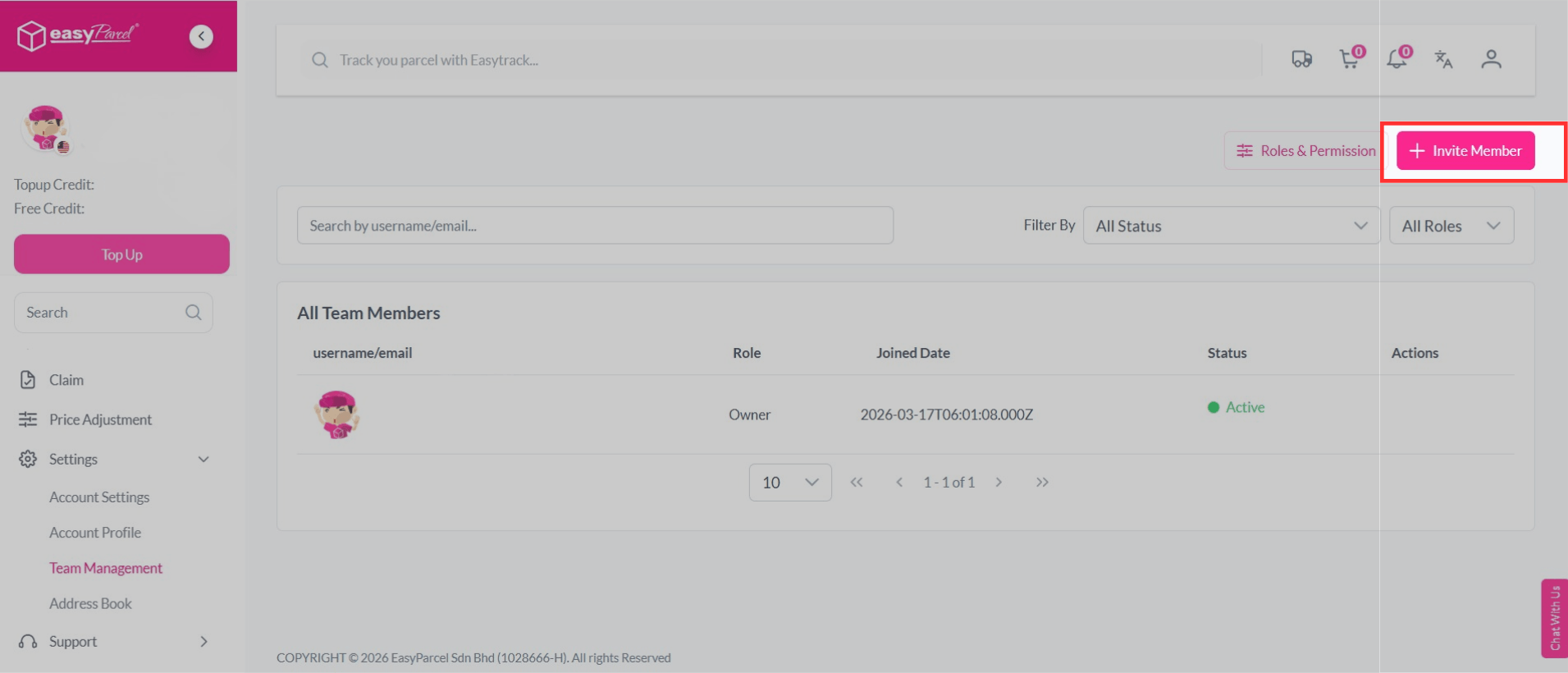The image size is (1568, 673).
Task: Open Address Book in sidebar
Action: (90, 603)
